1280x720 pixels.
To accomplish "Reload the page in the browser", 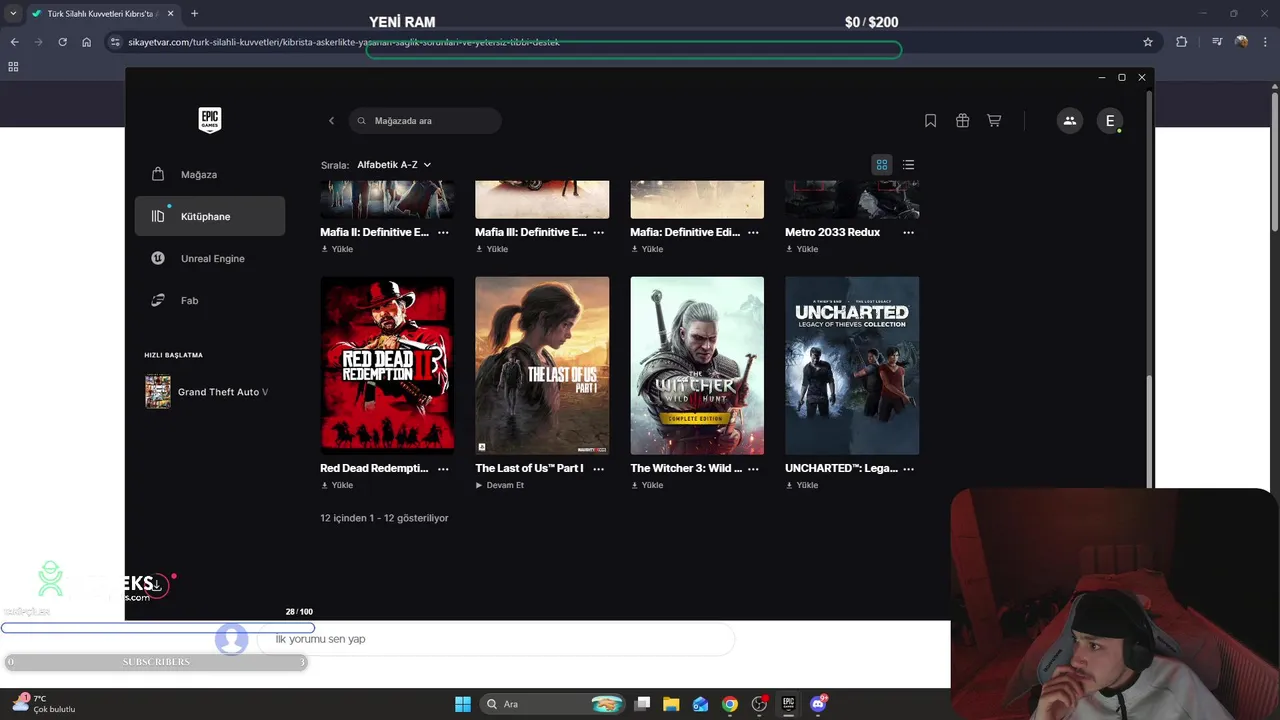I will click(x=62, y=42).
